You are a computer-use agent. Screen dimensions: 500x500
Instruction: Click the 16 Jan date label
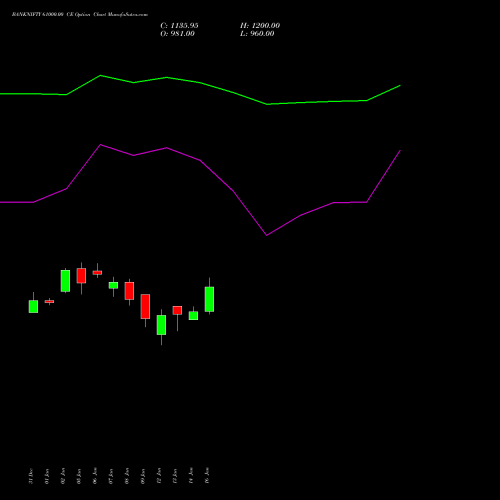(x=207, y=476)
